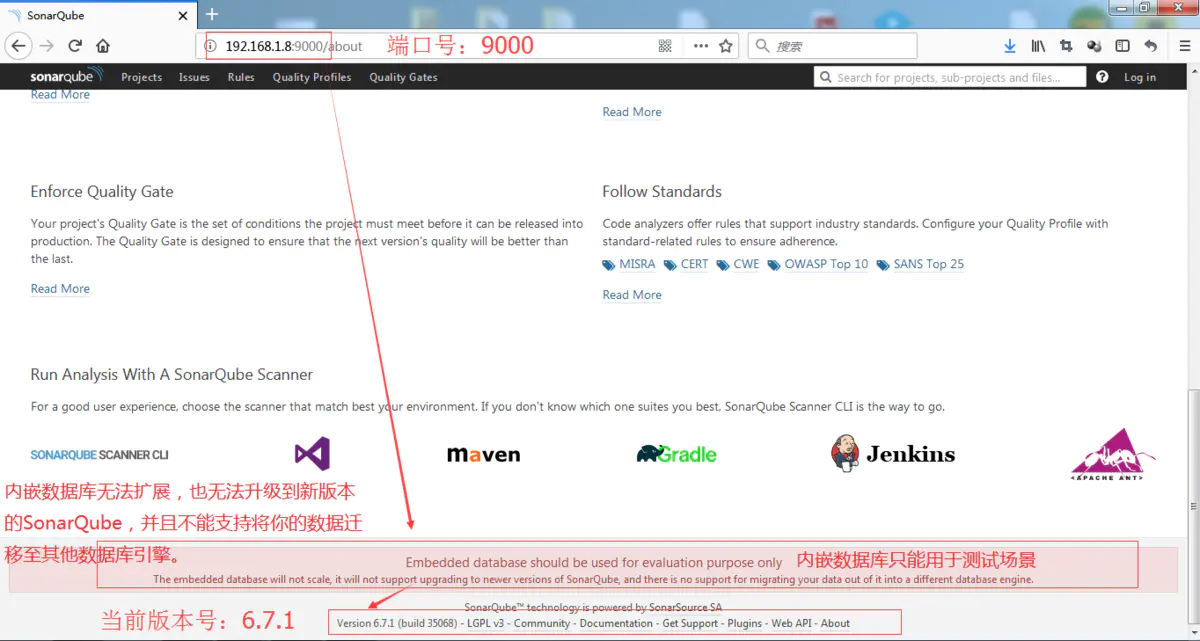
Task: Focus the projects and files search field
Action: tap(951, 77)
